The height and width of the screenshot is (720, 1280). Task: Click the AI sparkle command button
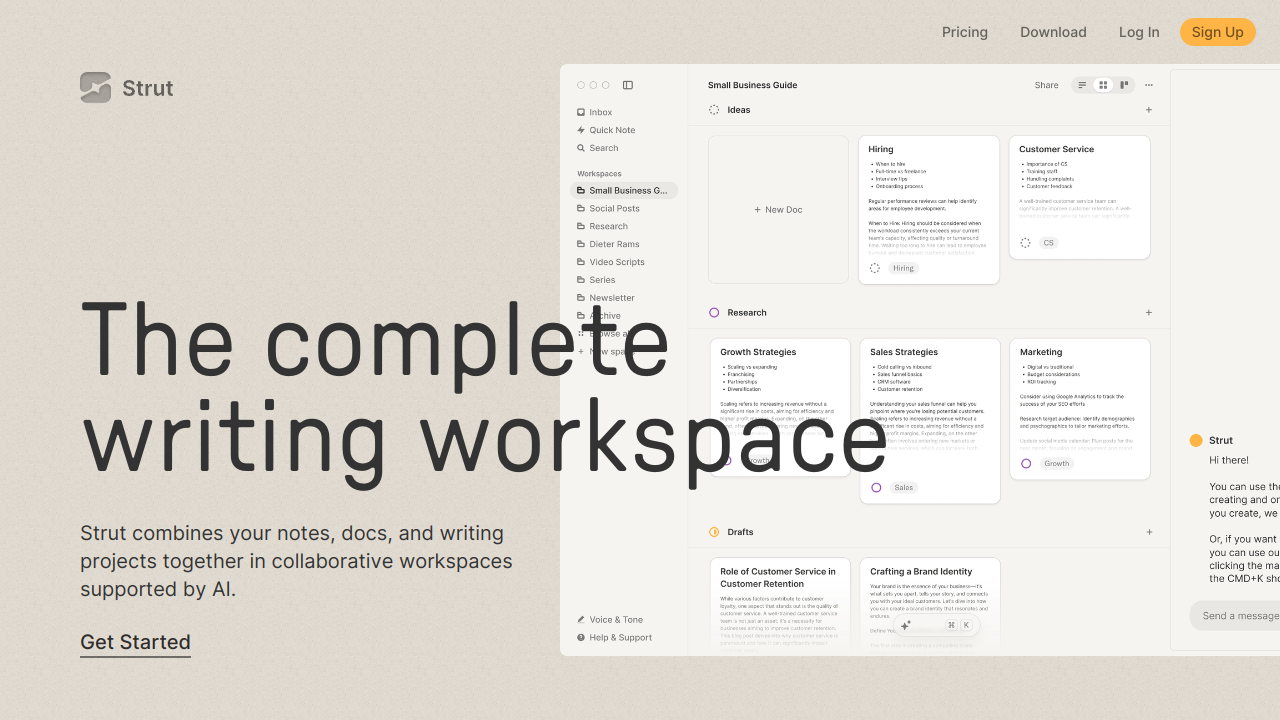906,625
